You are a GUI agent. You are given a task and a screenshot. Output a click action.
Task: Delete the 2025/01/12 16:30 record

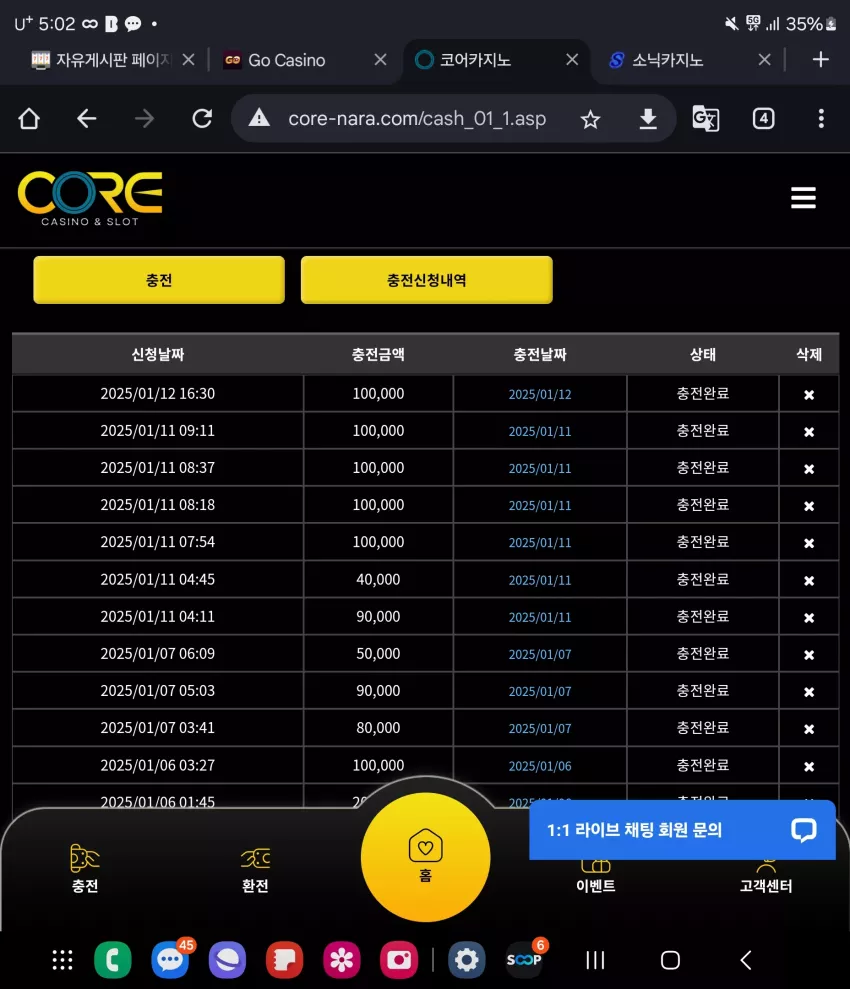(809, 395)
